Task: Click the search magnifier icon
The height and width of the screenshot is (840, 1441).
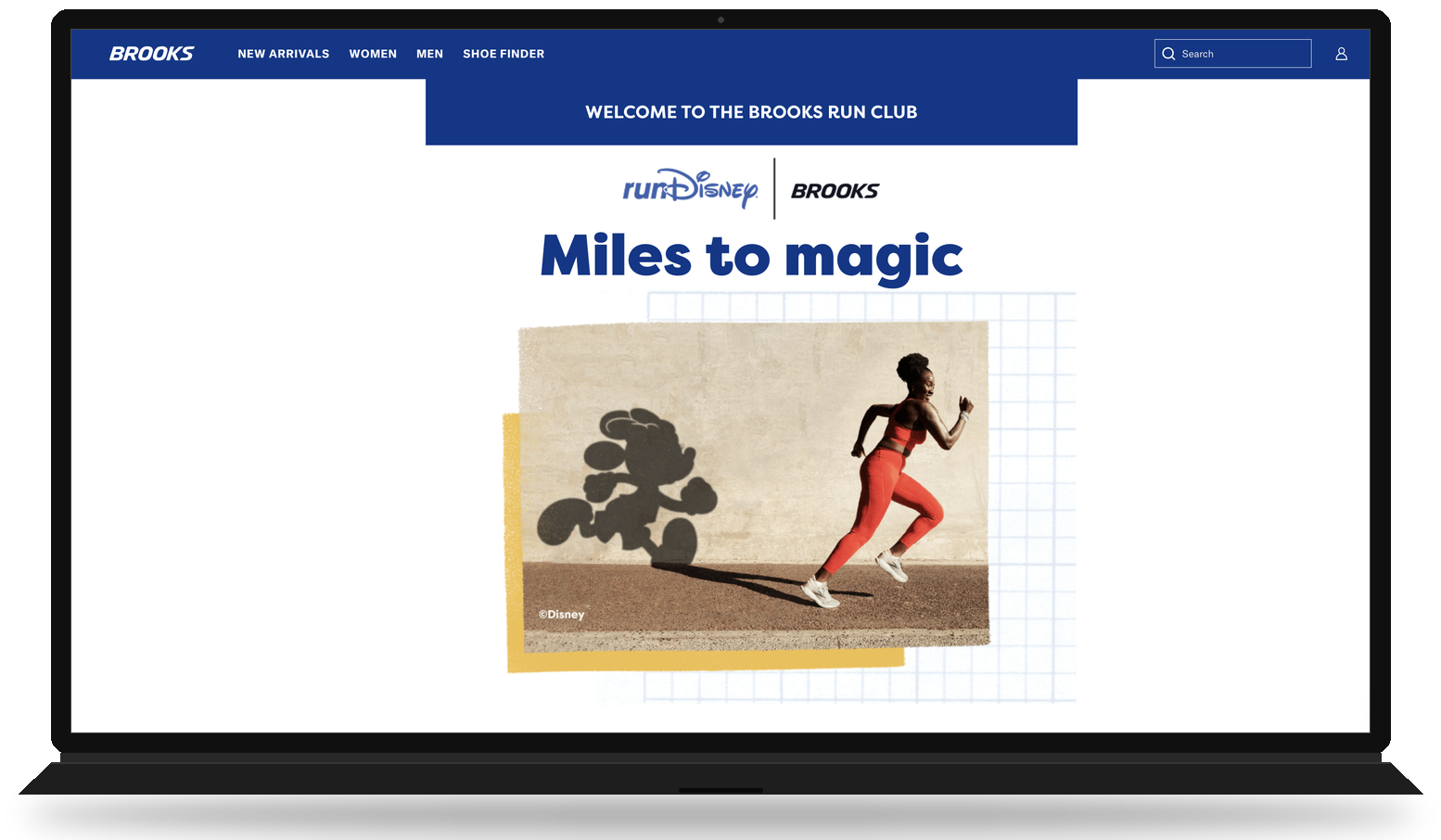Action: 1168,54
